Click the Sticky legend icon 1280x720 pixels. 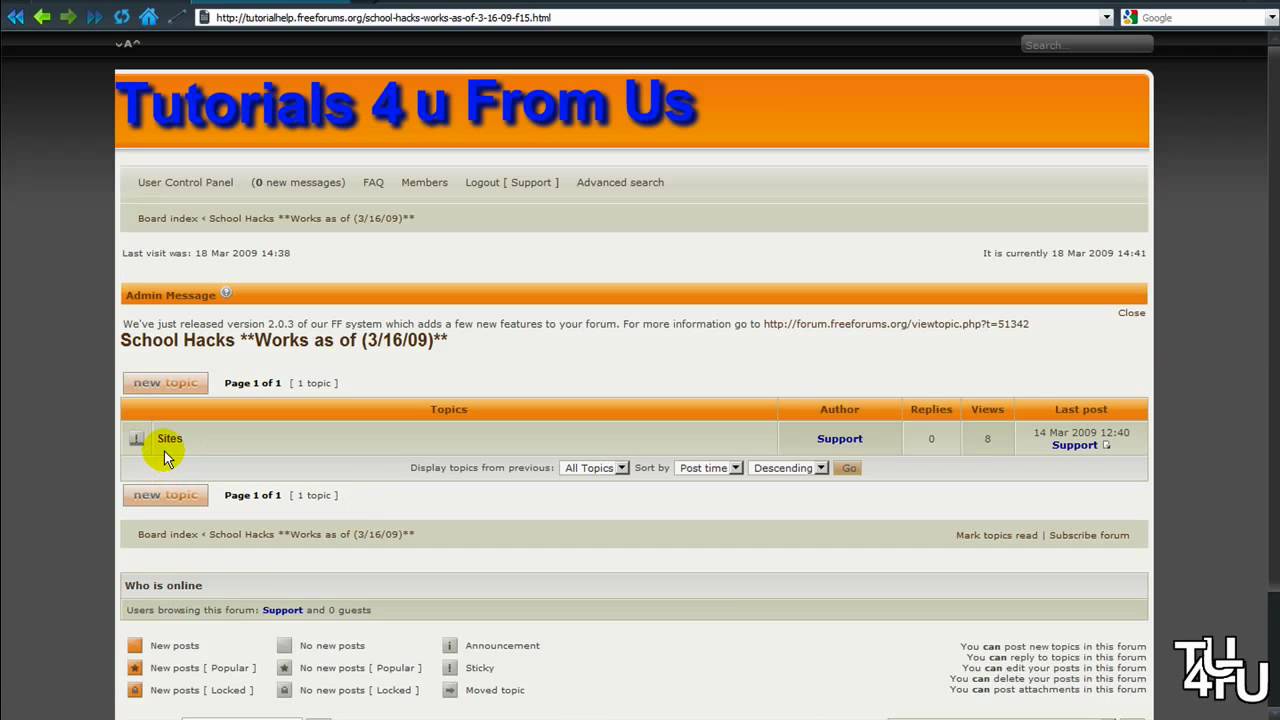[x=450, y=668]
